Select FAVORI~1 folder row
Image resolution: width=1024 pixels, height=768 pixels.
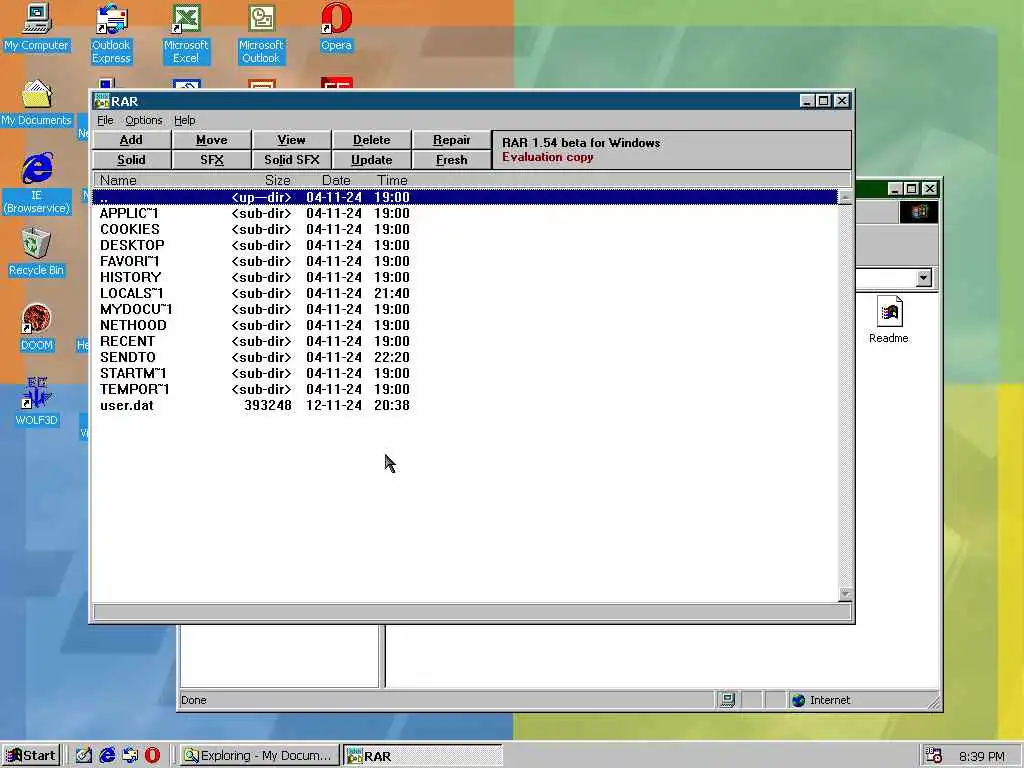coord(464,261)
